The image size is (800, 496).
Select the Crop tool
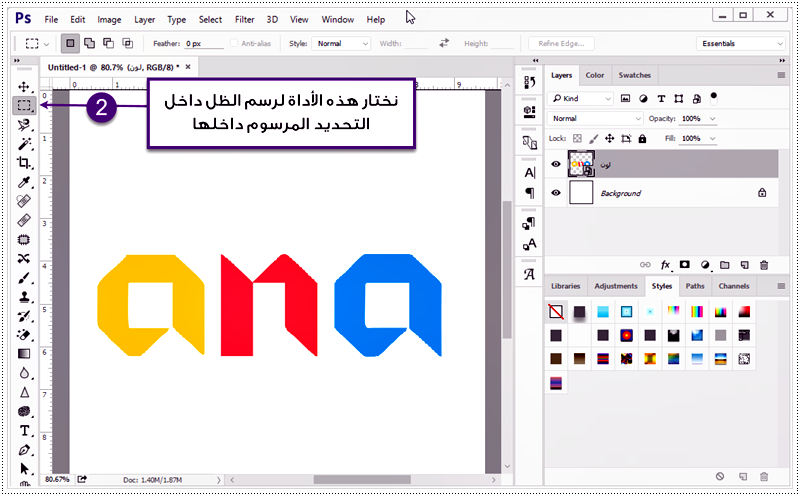pos(23,163)
